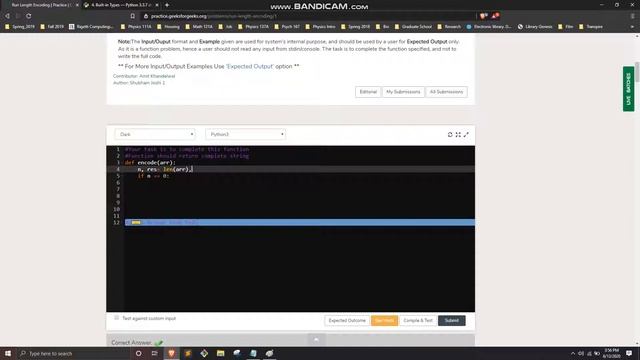Screen dimensions: 640x360
Task: Click the Brave rewards triangle icon
Action: [495, 16]
